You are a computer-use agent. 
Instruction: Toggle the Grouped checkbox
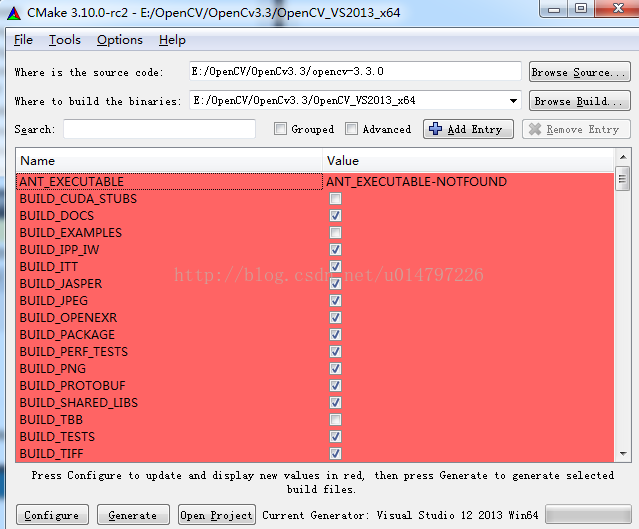(x=280, y=129)
